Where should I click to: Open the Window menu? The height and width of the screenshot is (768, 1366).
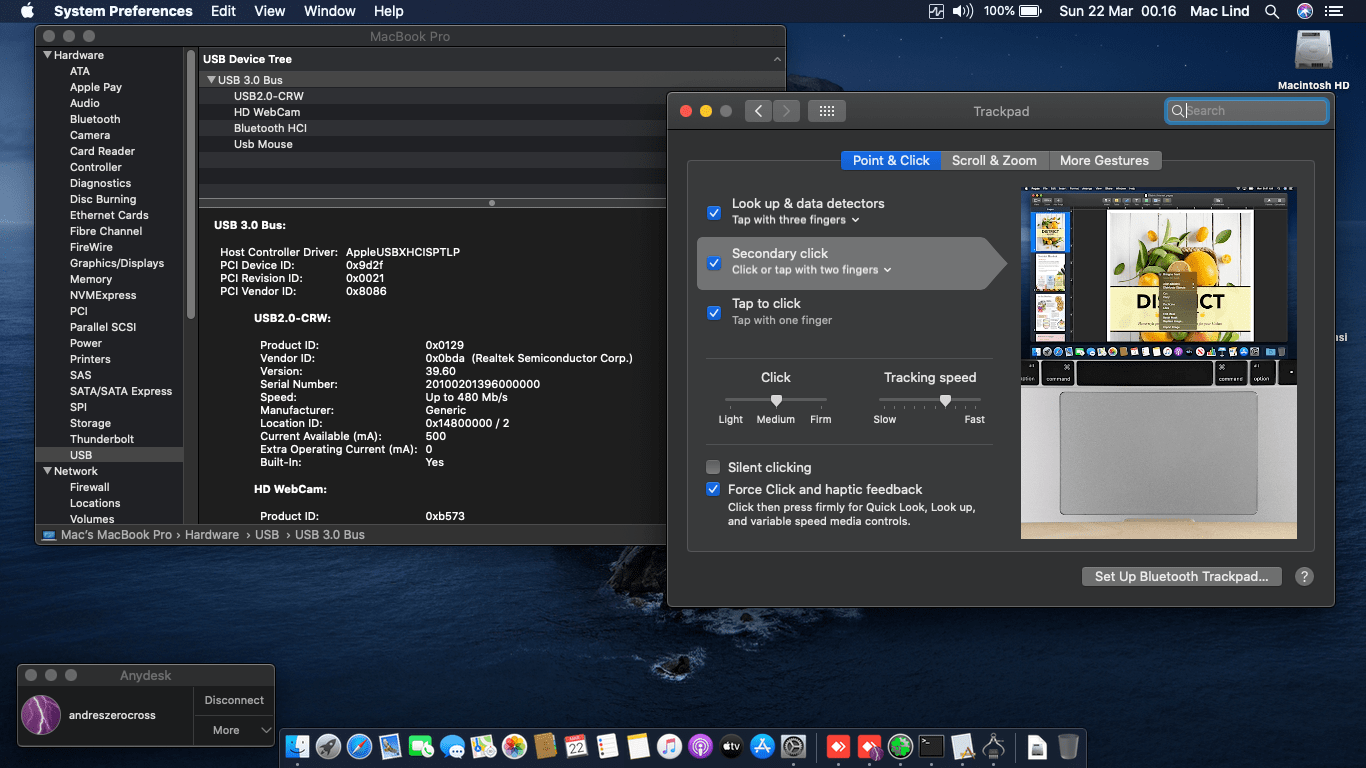(x=329, y=11)
